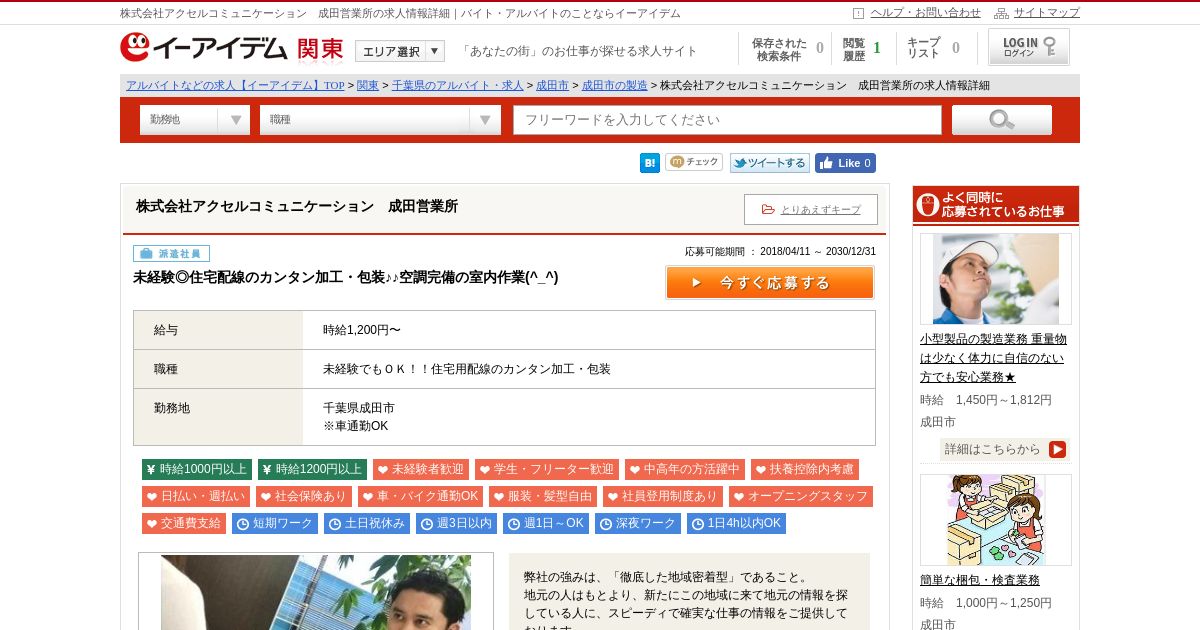Select the 中高年の方活躍中 tag
The height and width of the screenshot is (630, 1200).
[685, 469]
